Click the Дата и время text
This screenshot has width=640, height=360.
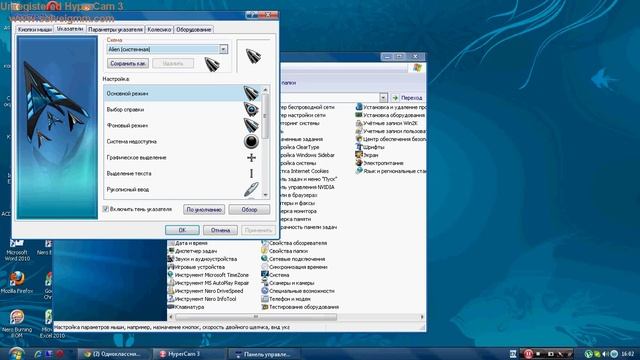191,243
